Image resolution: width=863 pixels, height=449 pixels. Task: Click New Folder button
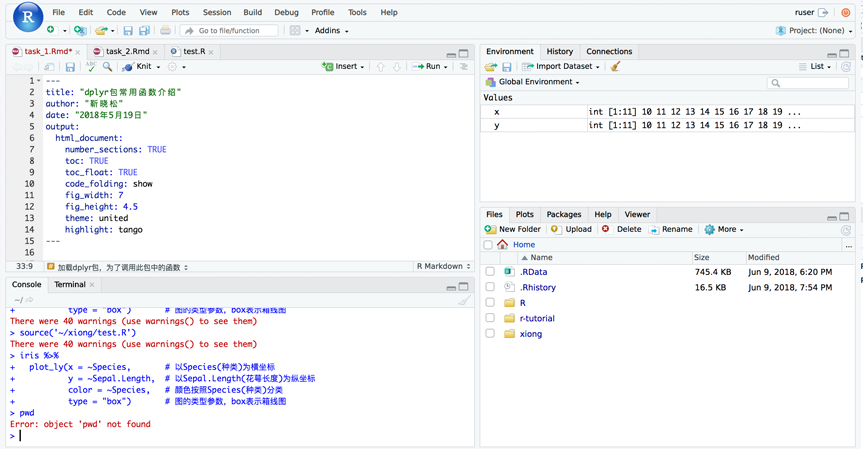click(x=512, y=229)
